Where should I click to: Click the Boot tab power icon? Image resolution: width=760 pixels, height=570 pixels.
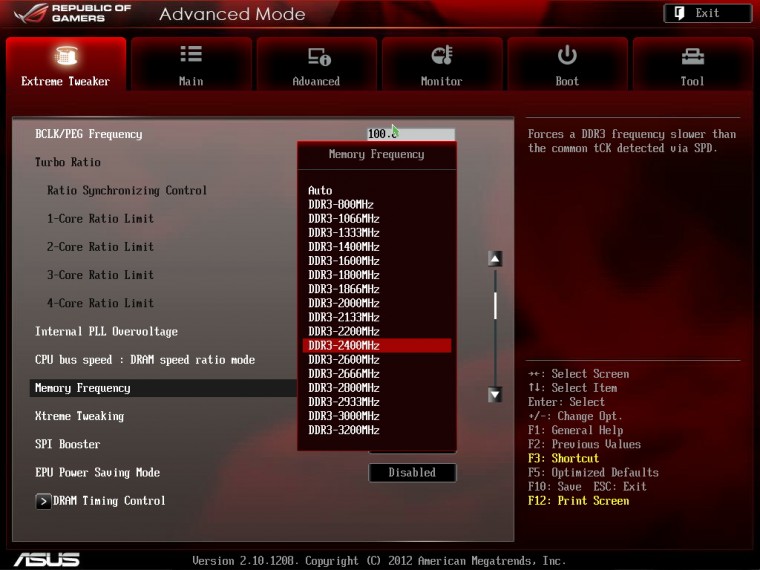tap(567, 55)
